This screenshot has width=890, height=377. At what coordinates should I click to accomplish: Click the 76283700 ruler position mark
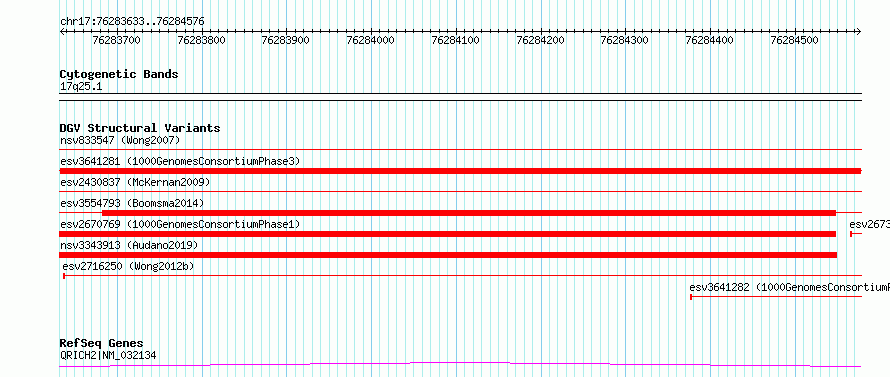click(x=116, y=40)
